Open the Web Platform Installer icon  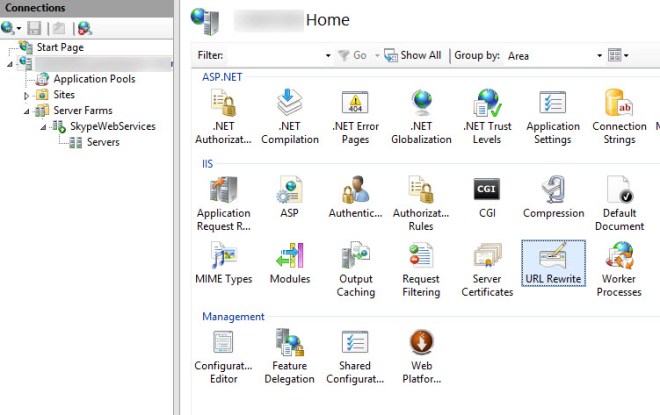(421, 357)
